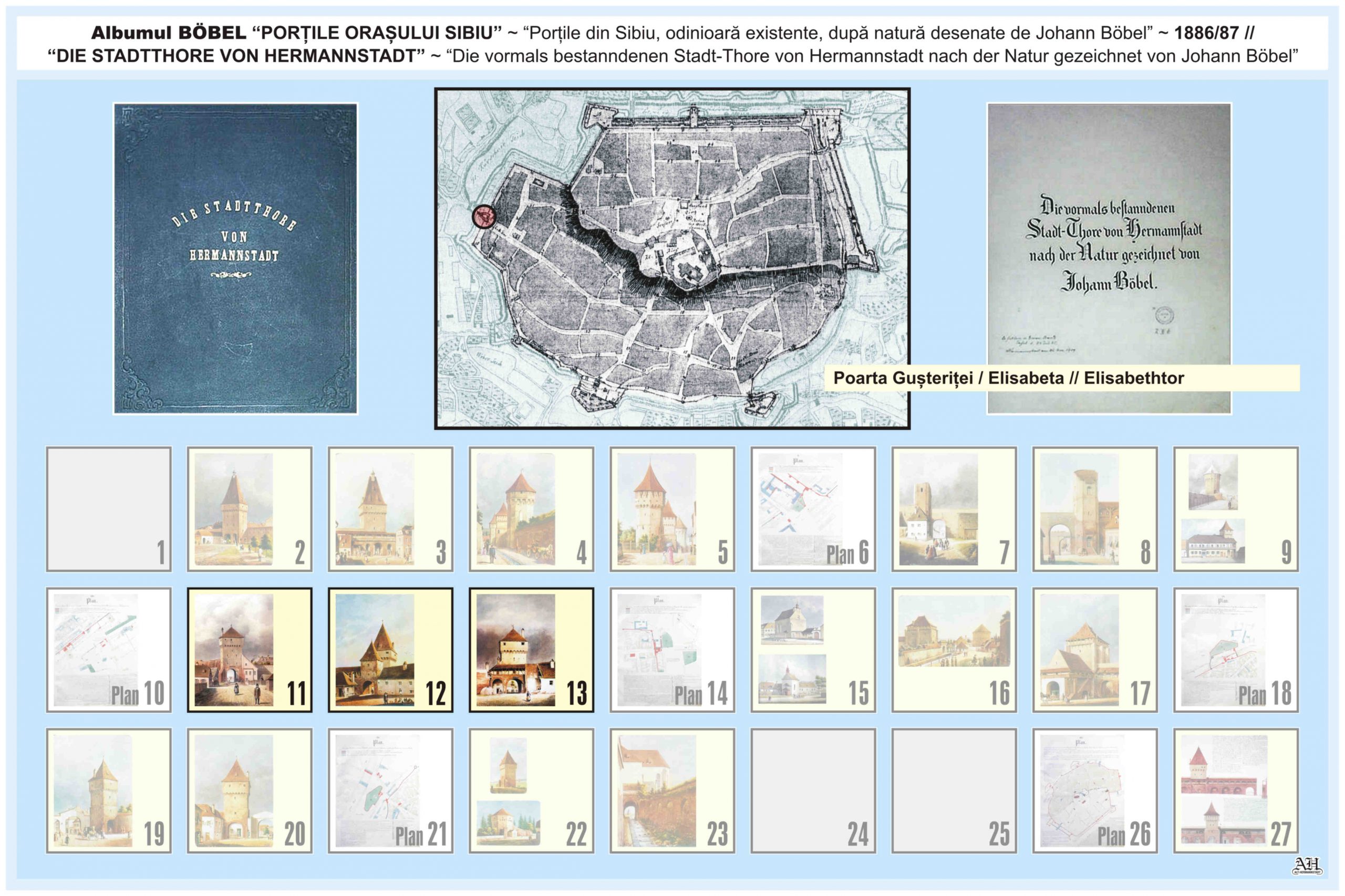1345x896 pixels.
Task: Select the empty thumbnail number 1
Action: tap(109, 508)
